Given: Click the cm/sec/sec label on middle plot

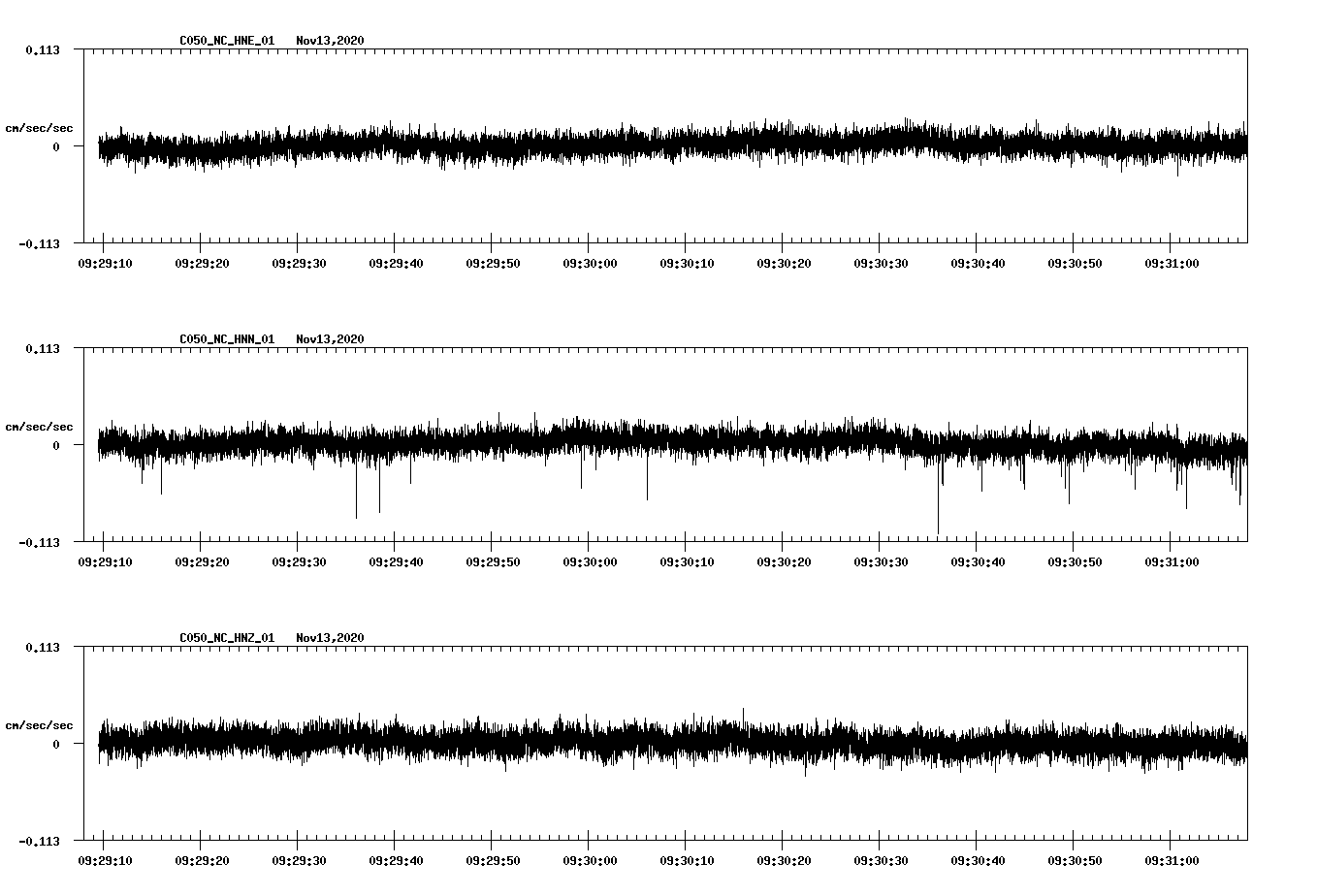Looking at the screenshot, I should tap(39, 426).
